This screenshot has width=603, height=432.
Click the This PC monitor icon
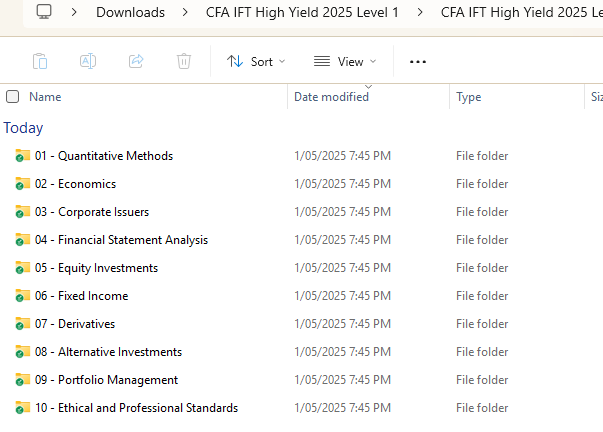pos(43,12)
